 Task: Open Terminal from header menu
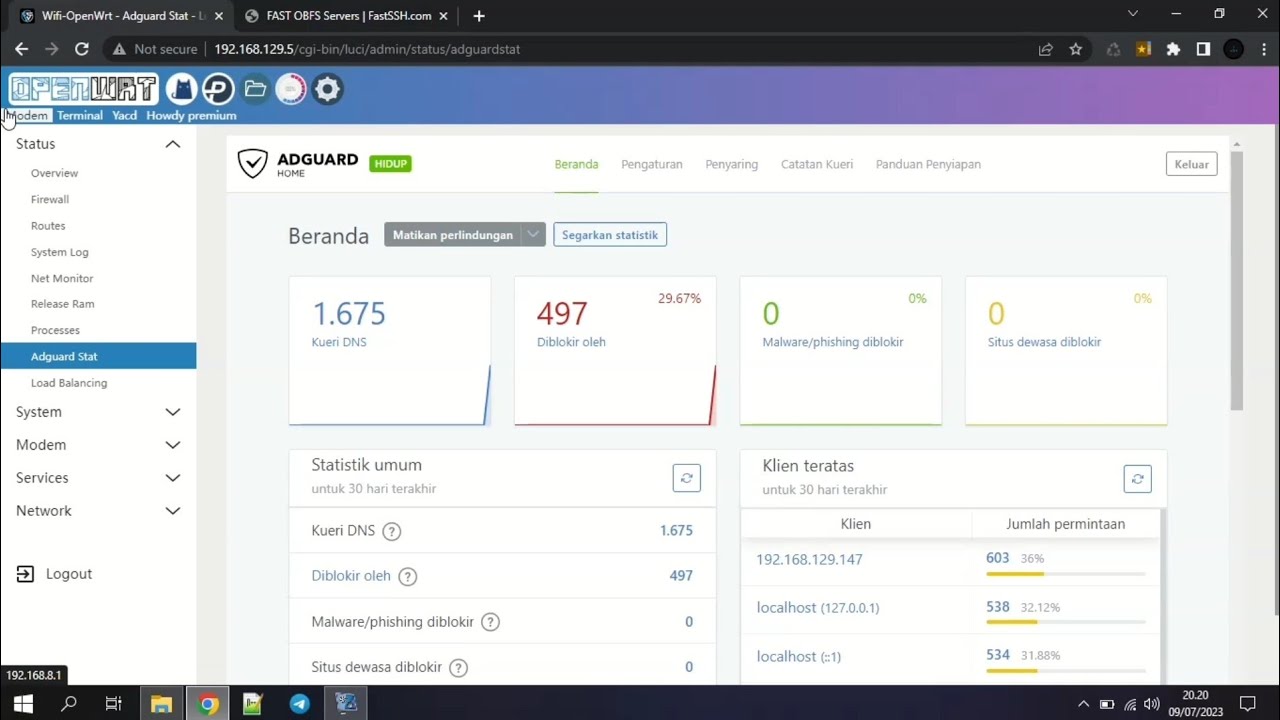[x=80, y=116]
